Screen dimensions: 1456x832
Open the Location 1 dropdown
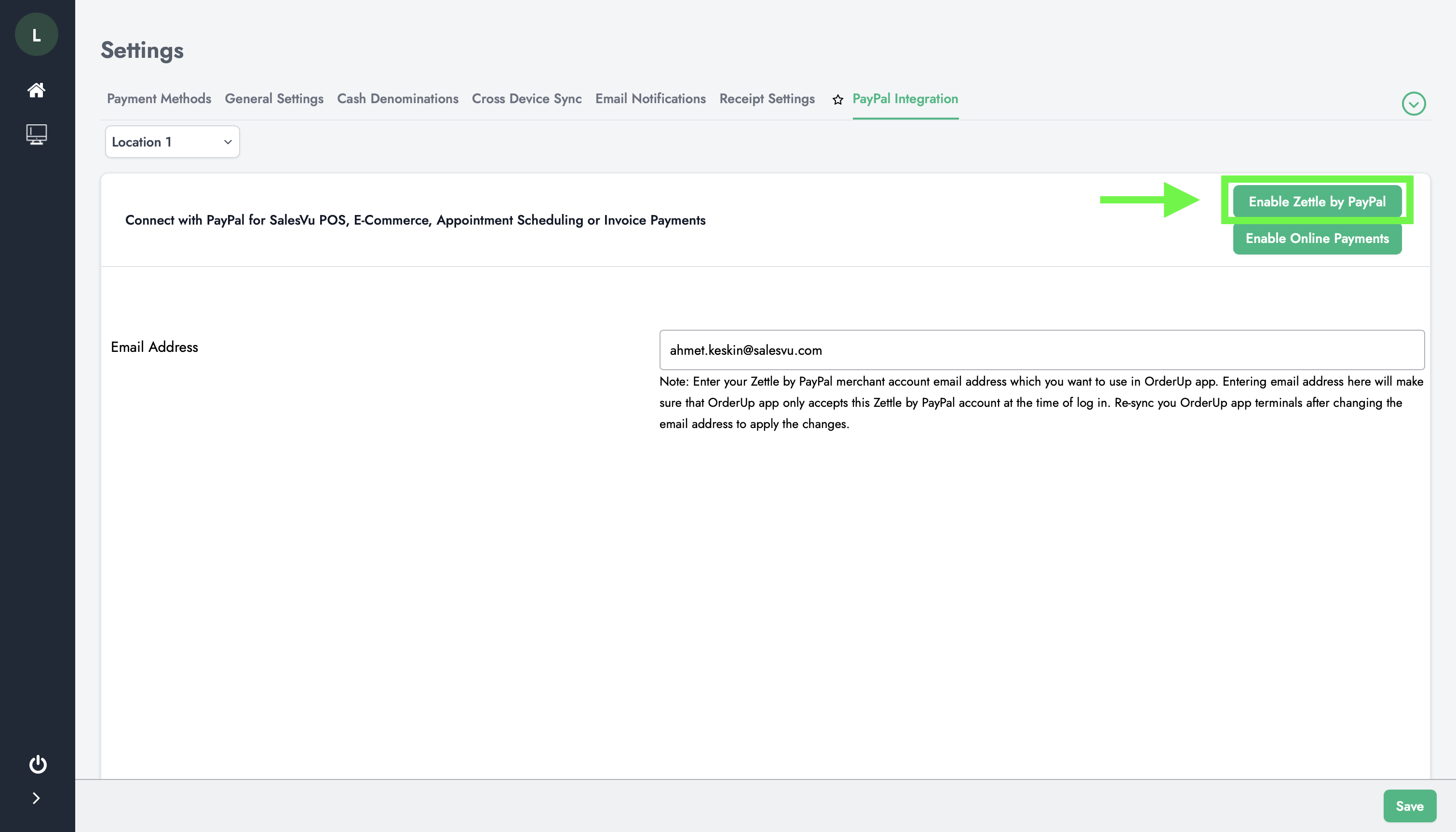(172, 142)
